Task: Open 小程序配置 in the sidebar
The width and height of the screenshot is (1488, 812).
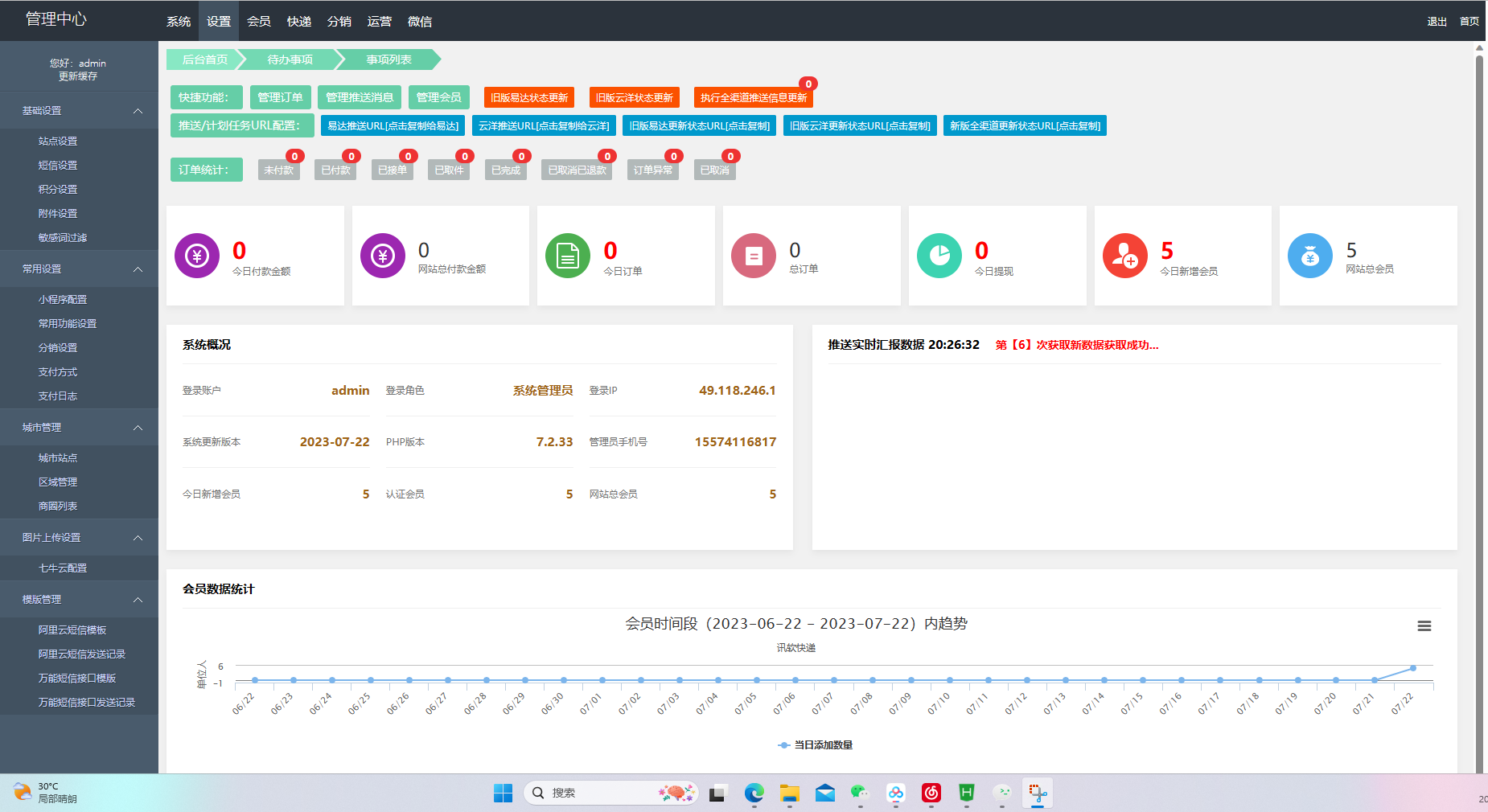Action: pyautogui.click(x=63, y=300)
